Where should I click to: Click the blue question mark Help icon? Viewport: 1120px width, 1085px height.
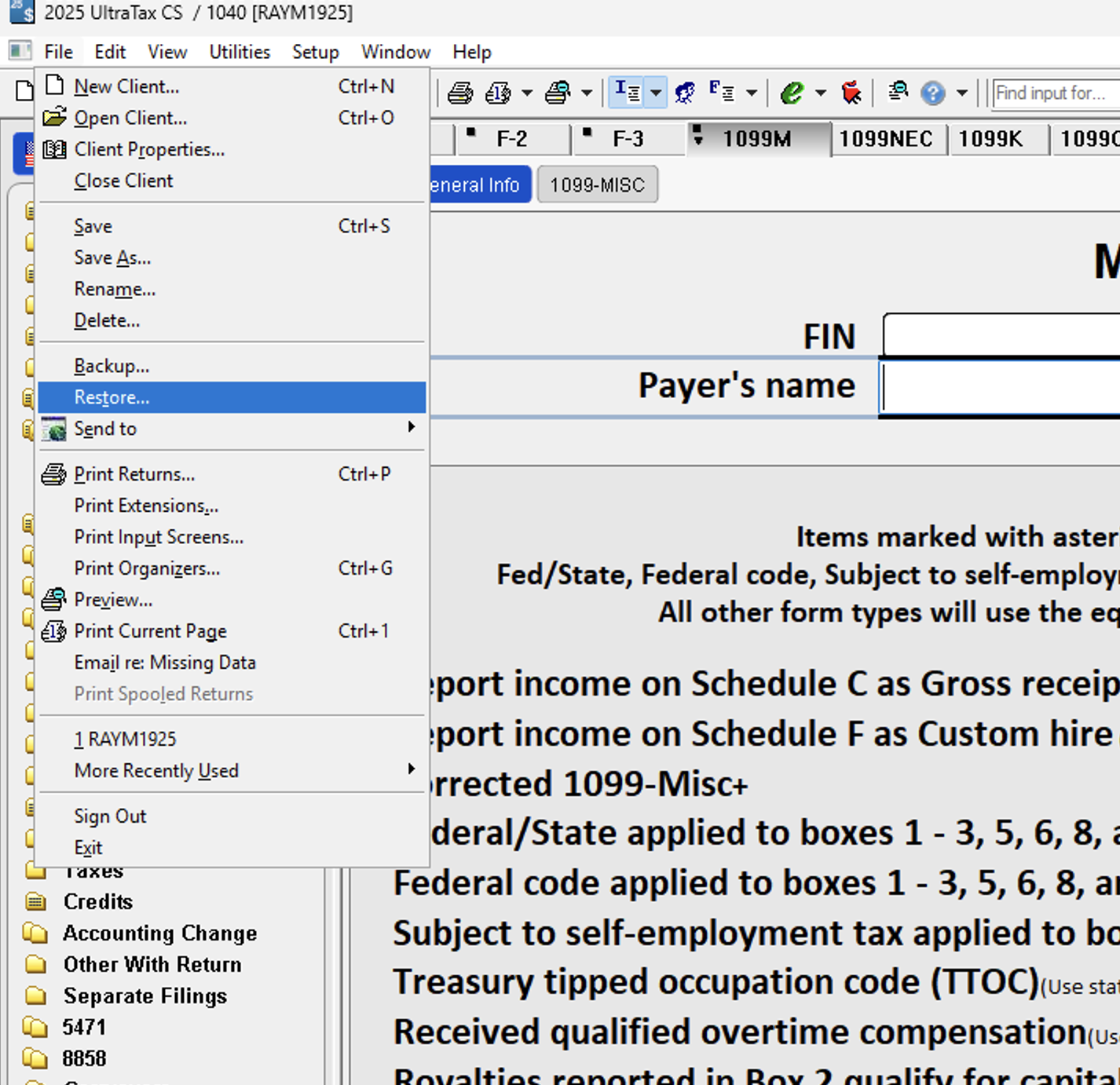pos(933,93)
